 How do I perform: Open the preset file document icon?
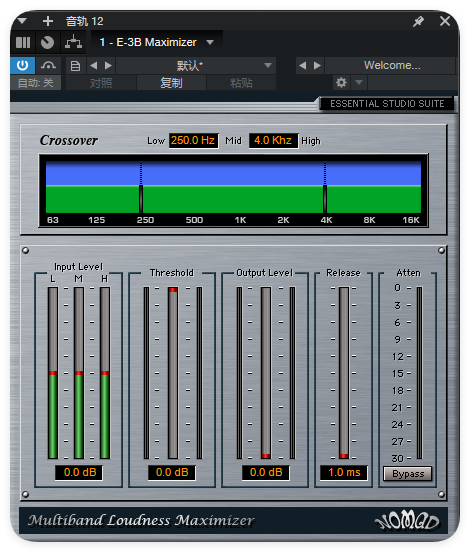pos(75,66)
